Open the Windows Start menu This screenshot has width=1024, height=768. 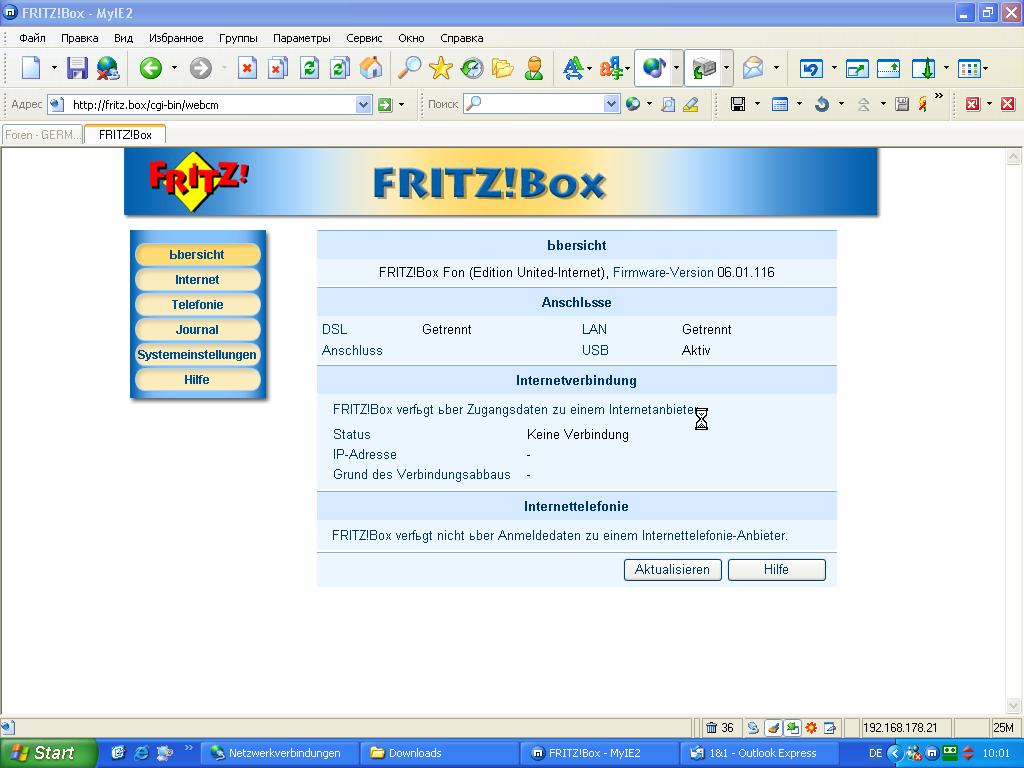click(47, 753)
